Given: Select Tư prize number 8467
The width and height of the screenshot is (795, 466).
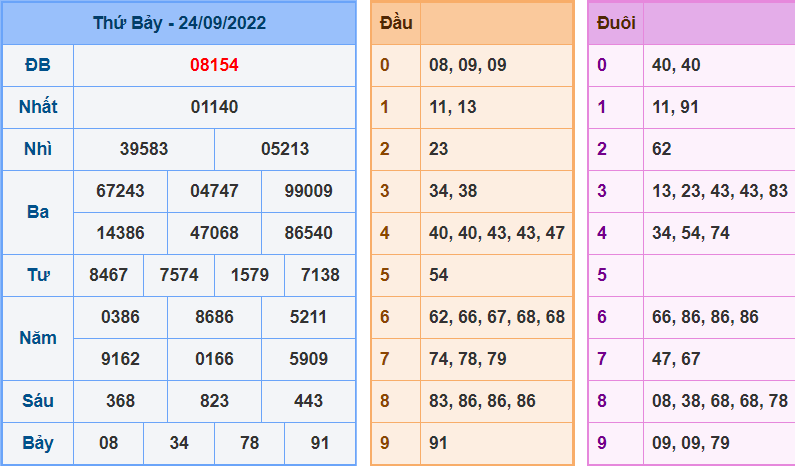Looking at the screenshot, I should (x=109, y=275).
